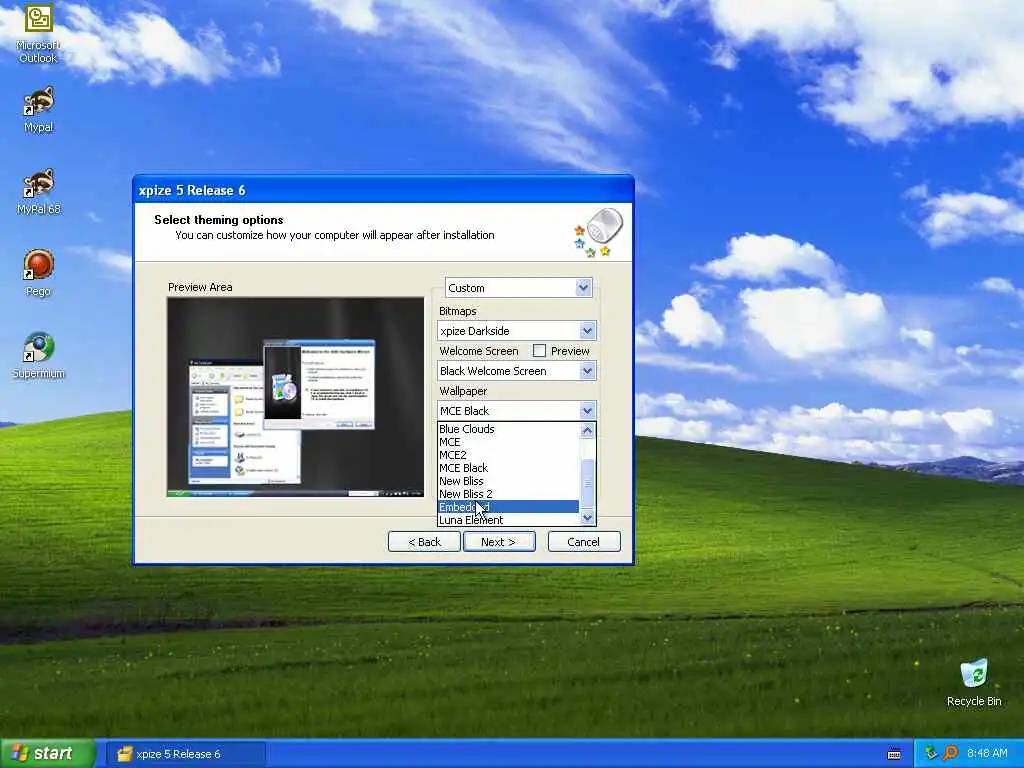Click the xpize 5 Release 6 title bar
This screenshot has width=1024, height=768.
(x=383, y=190)
